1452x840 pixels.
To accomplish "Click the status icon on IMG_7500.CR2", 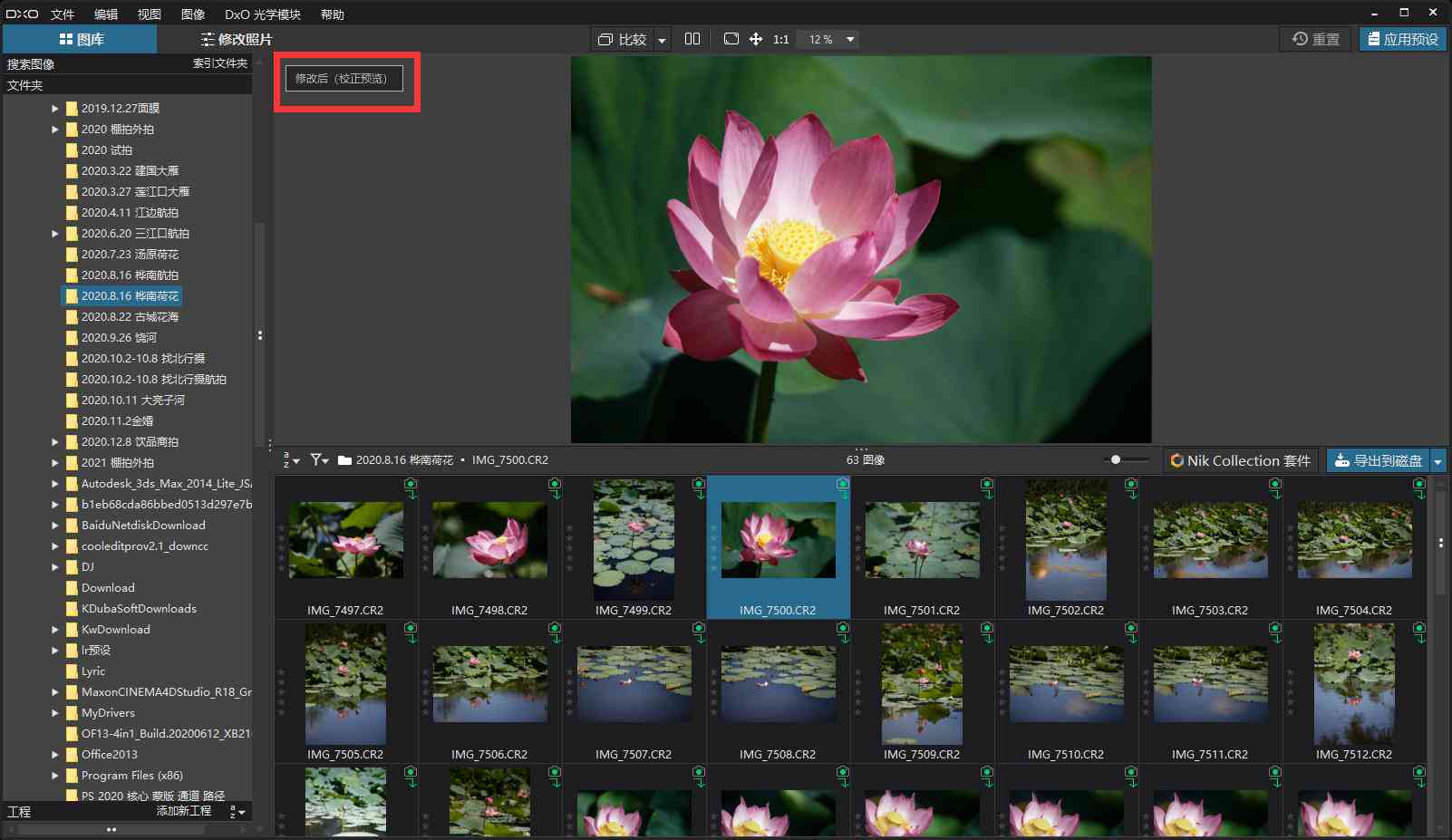I will (x=843, y=488).
